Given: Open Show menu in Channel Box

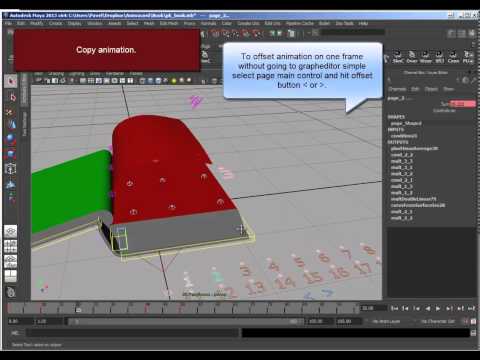Looking at the screenshot, I should (x=449, y=89).
